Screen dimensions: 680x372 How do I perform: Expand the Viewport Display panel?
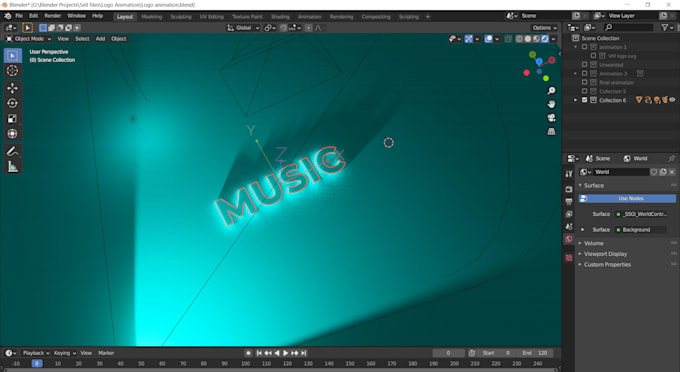pos(580,254)
